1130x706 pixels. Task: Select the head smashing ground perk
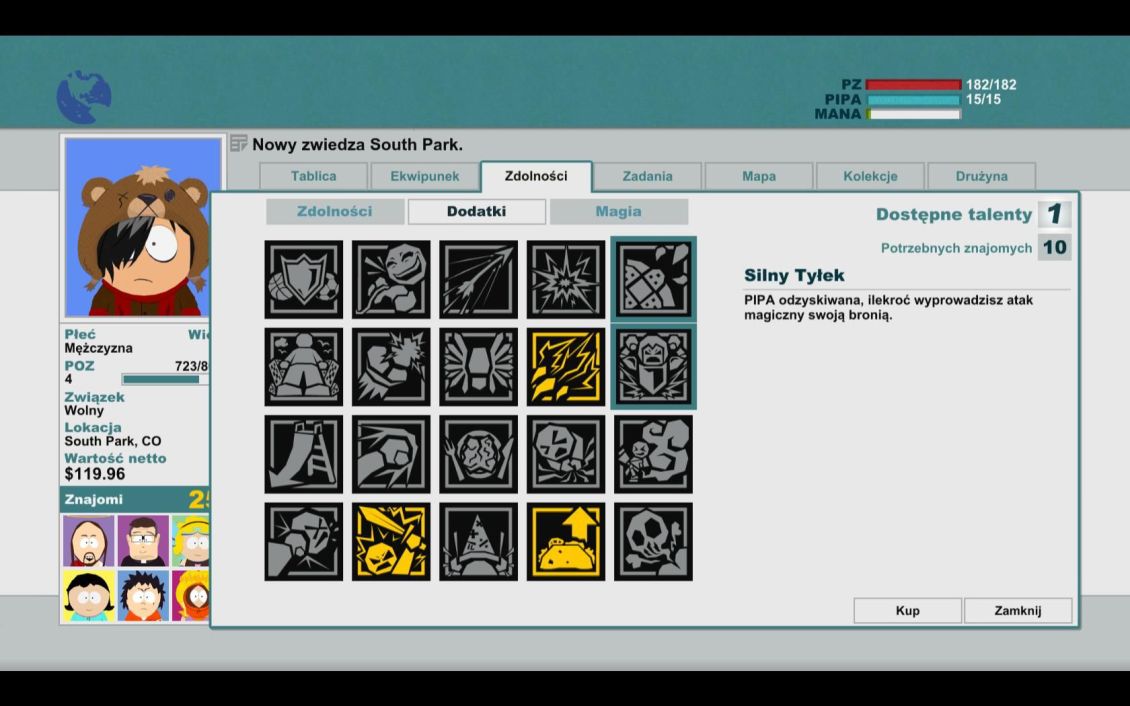click(x=566, y=454)
